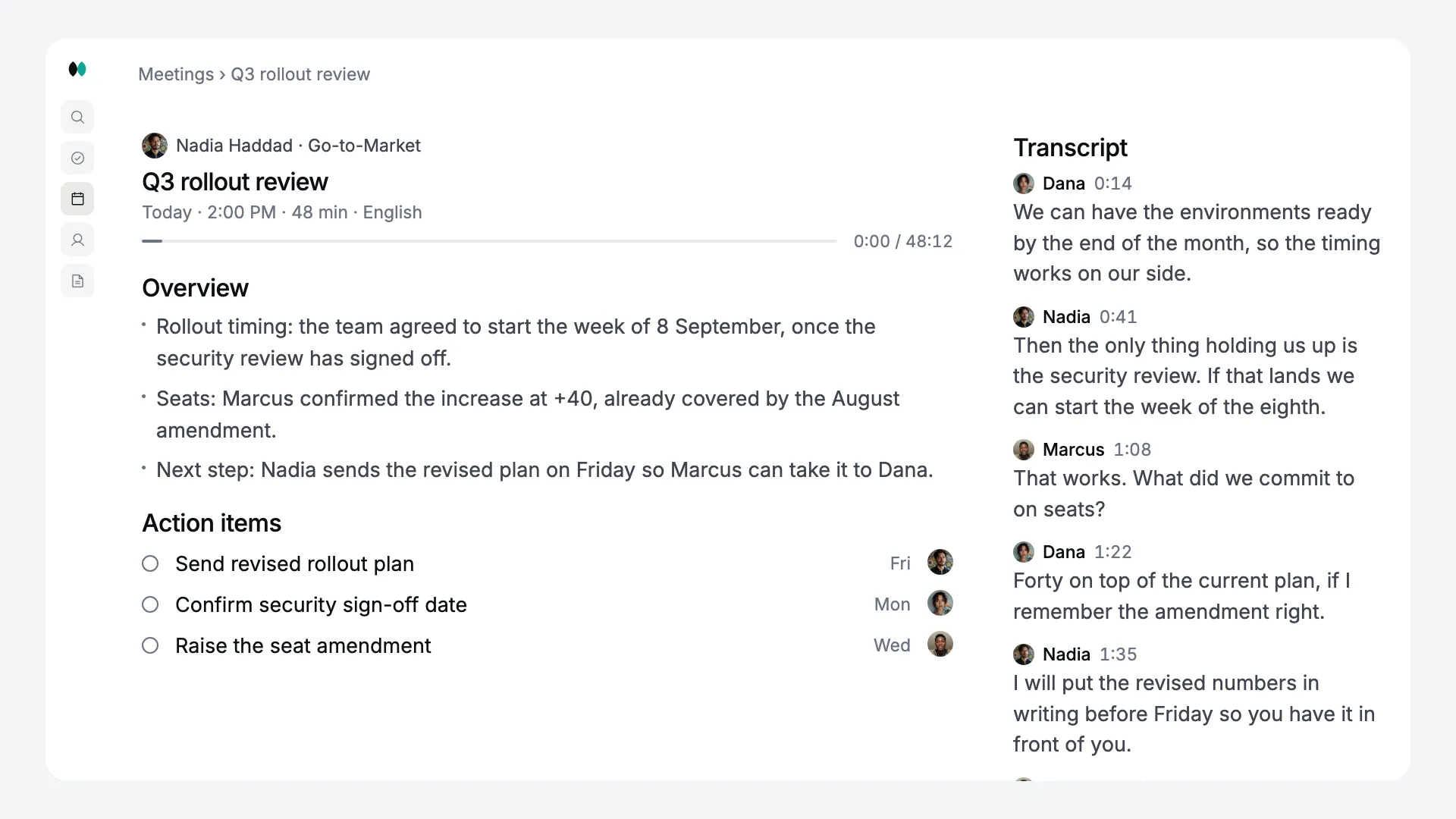
Task: Open the search icon in the sidebar
Action: (77, 118)
